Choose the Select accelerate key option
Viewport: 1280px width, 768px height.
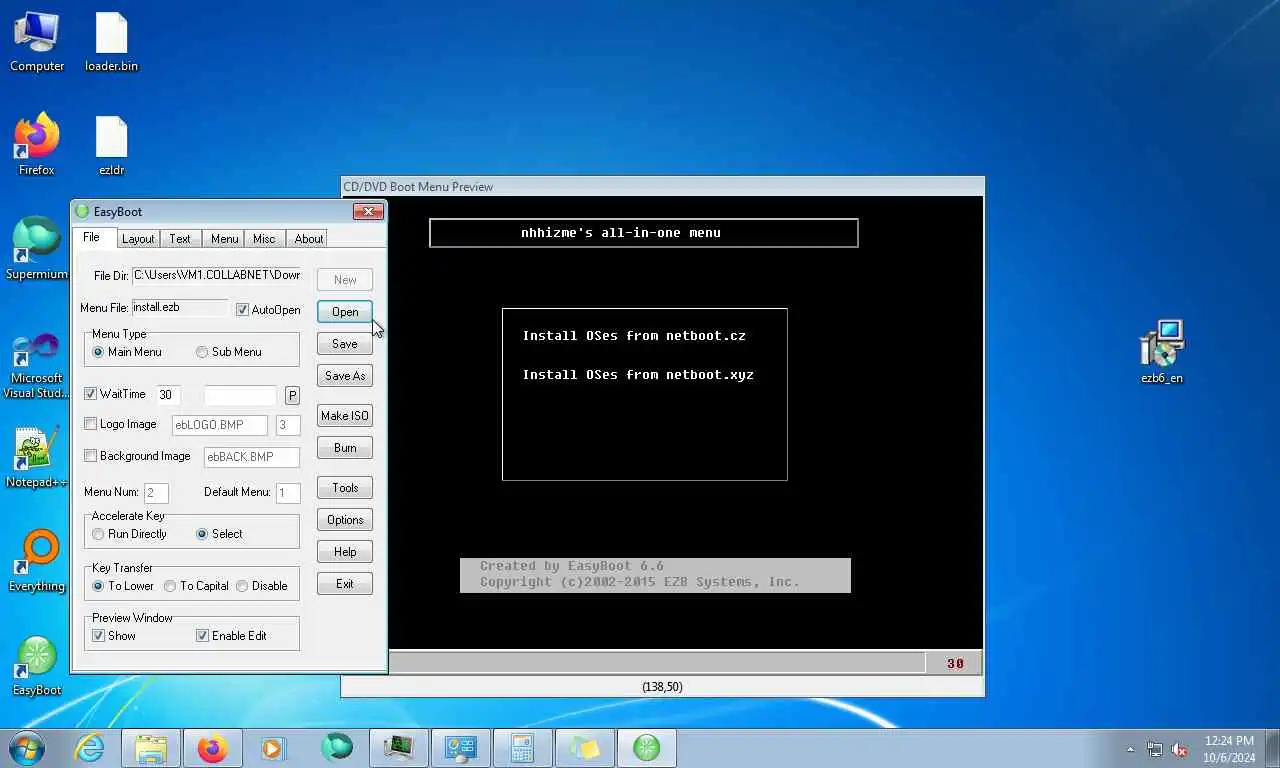[219, 534]
